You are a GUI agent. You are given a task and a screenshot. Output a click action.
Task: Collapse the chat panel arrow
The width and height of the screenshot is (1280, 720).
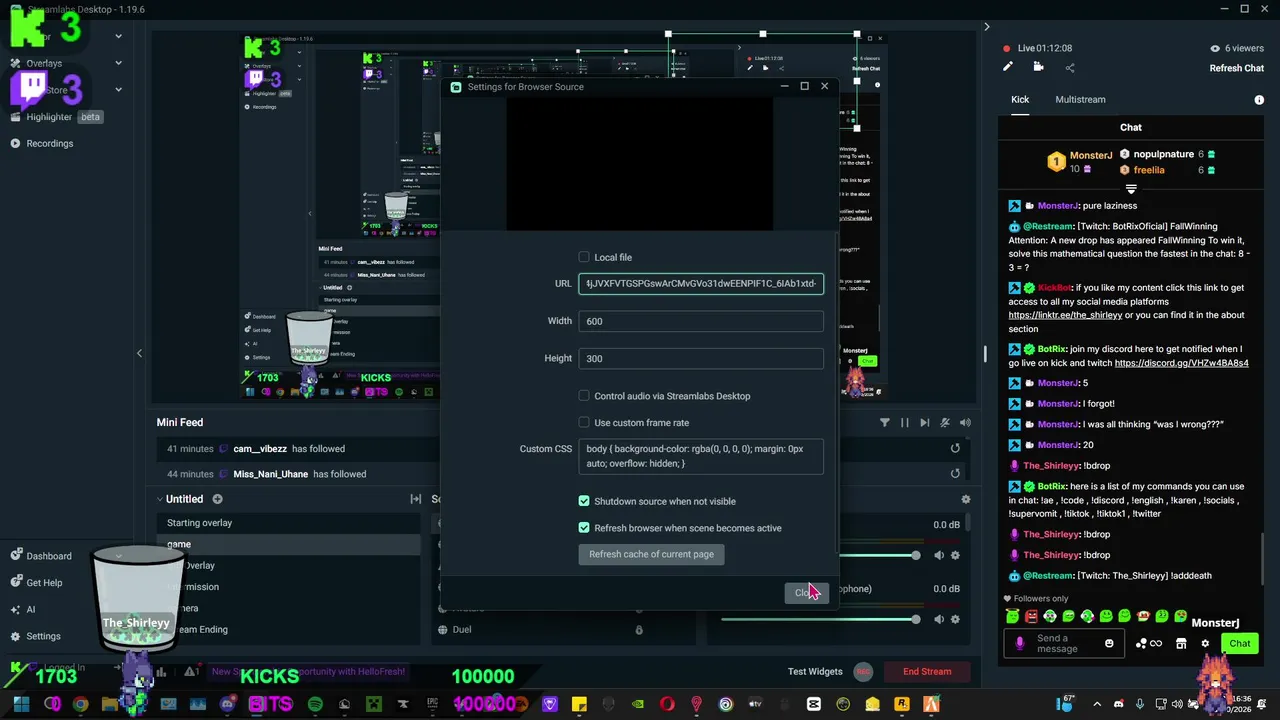986,27
